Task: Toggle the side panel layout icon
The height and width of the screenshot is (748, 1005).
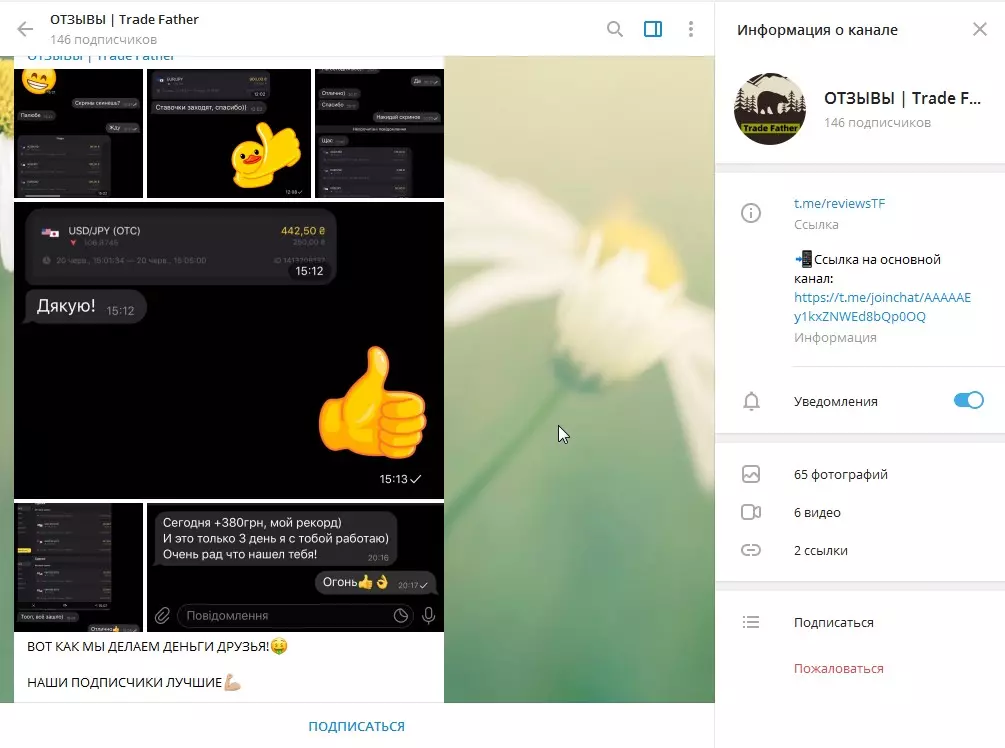Action: tap(652, 29)
